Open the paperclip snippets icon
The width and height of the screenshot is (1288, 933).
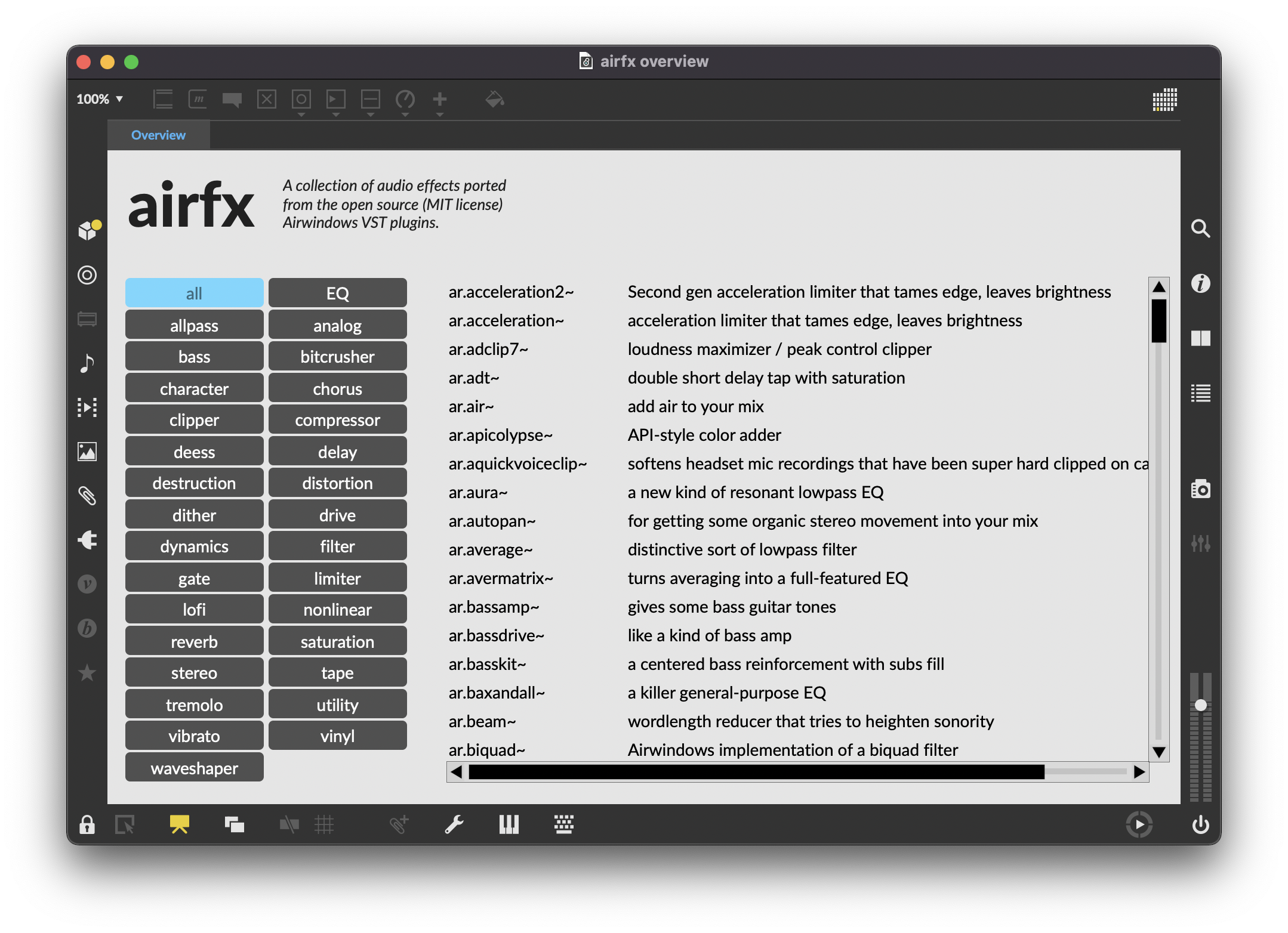coord(87,495)
